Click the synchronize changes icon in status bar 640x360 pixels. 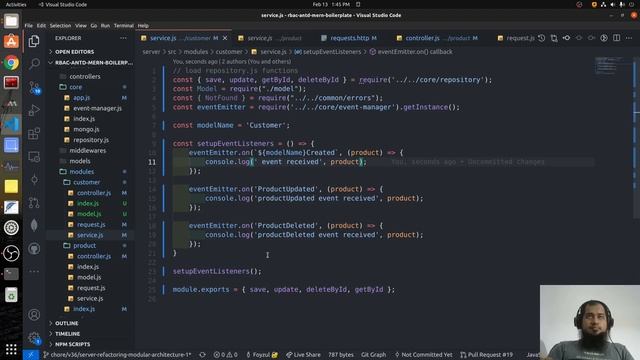point(202,355)
